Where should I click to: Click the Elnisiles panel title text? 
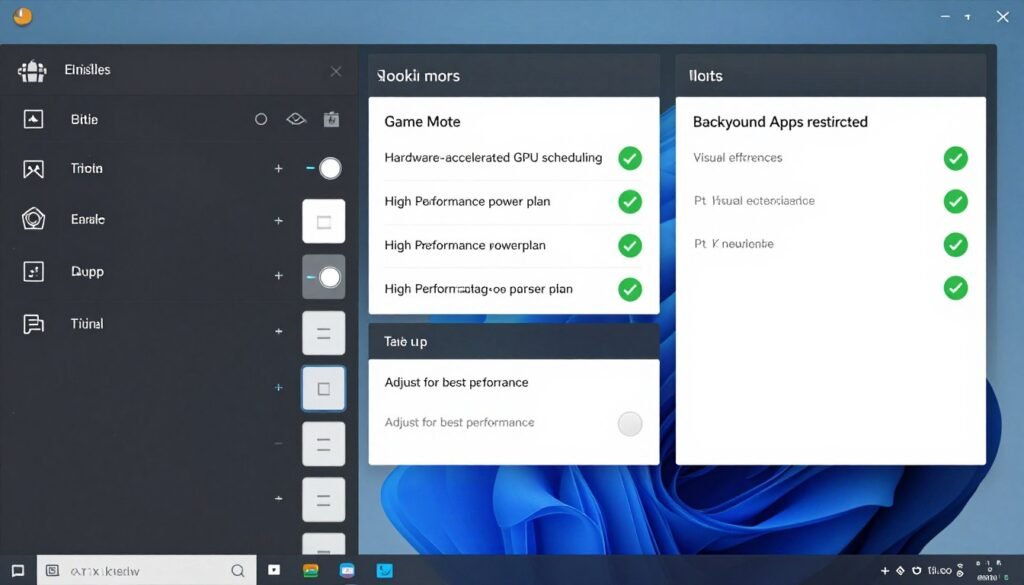tap(88, 70)
